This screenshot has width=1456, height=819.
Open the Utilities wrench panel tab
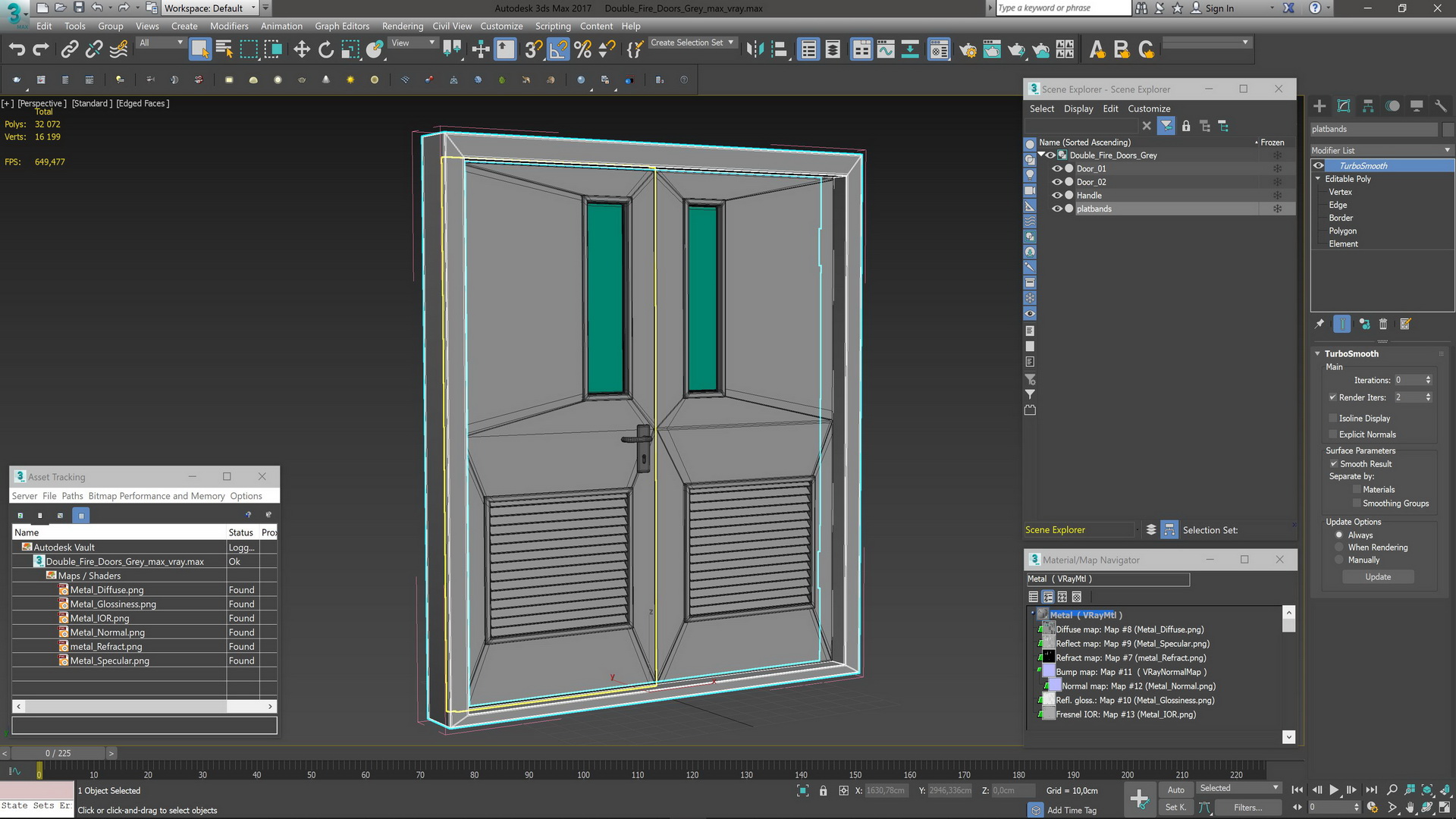1441,106
